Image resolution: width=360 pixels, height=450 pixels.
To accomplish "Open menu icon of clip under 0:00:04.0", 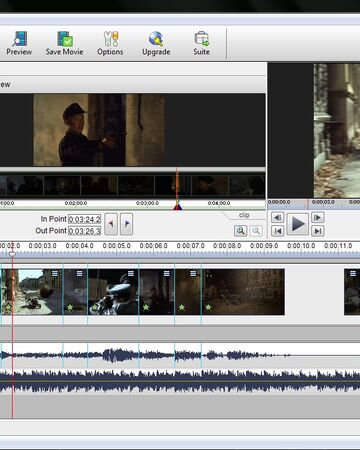I will click(x=79, y=274).
